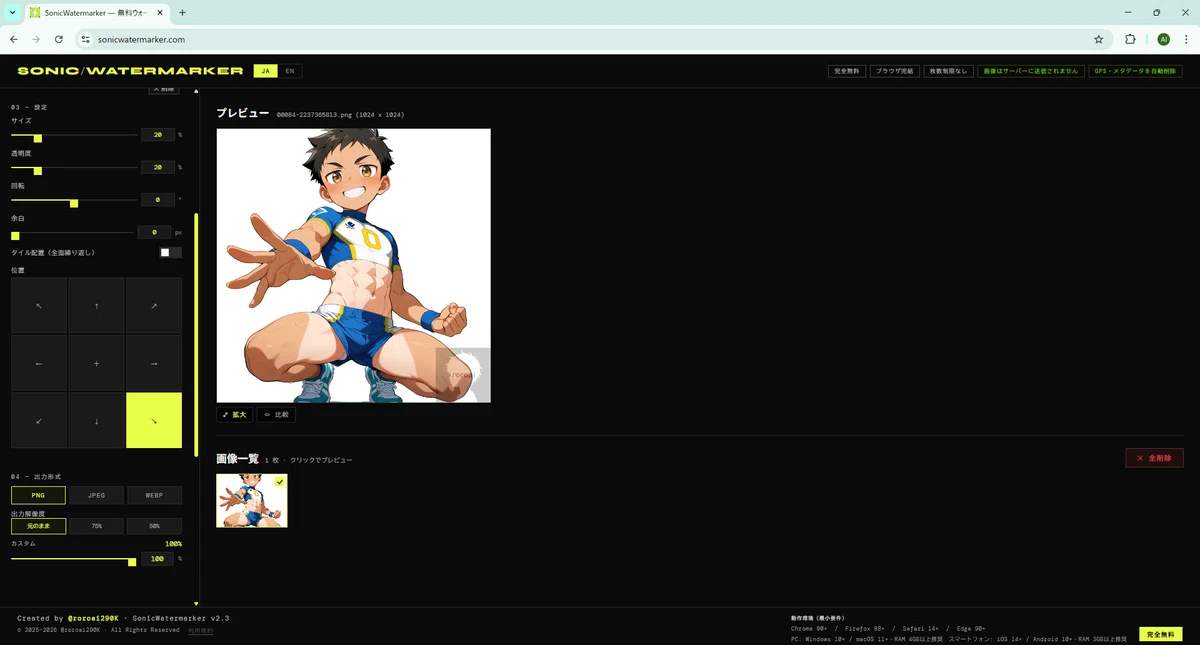Screen dimensions: 1200x645
Task: Adjust 透明度 opacity slider
Action: pos(74,168)
